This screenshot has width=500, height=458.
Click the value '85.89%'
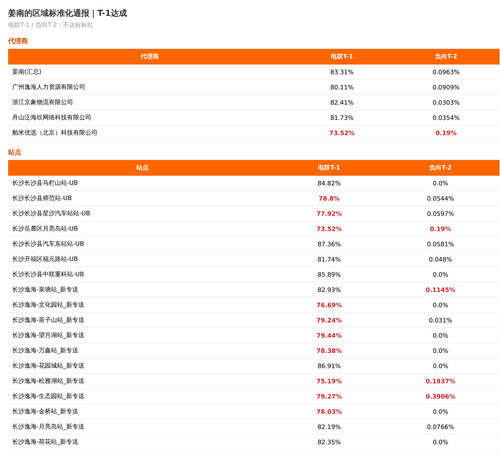329,275
